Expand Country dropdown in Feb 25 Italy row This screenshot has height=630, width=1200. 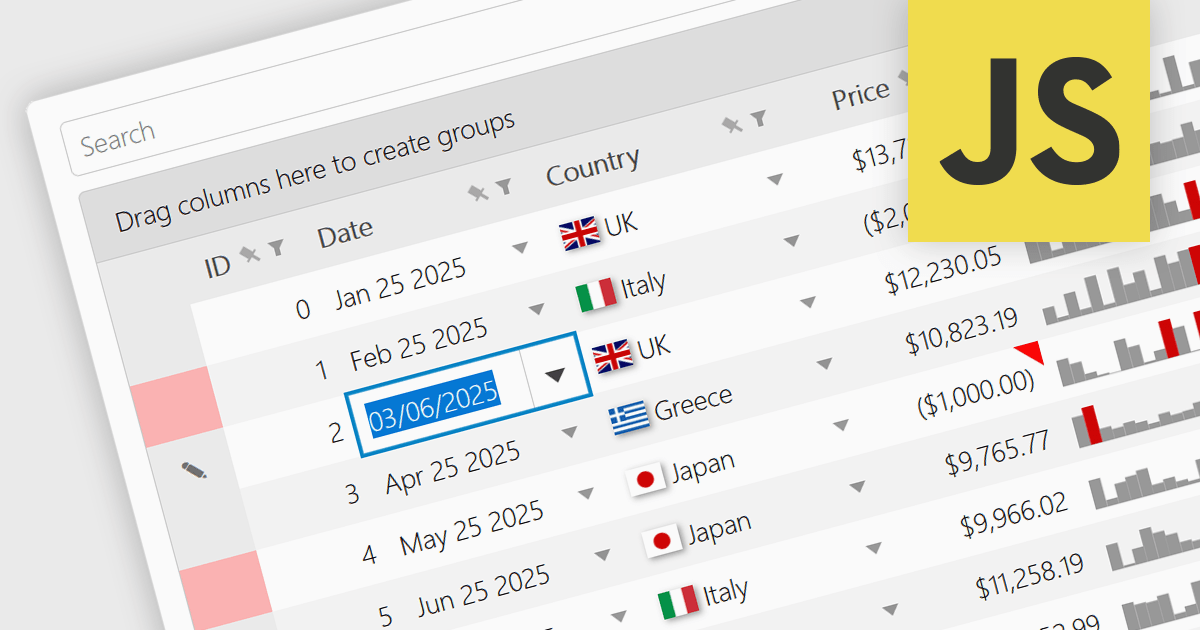click(x=791, y=241)
